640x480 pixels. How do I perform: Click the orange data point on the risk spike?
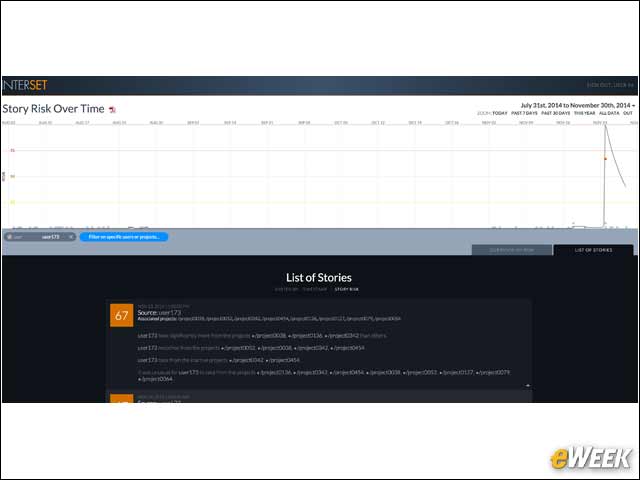[x=605, y=159]
